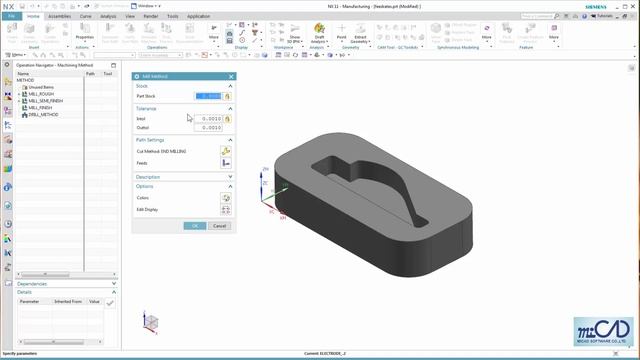Click the resource bar settings gear icon
This screenshot has width=640, height=360.
(7, 64)
